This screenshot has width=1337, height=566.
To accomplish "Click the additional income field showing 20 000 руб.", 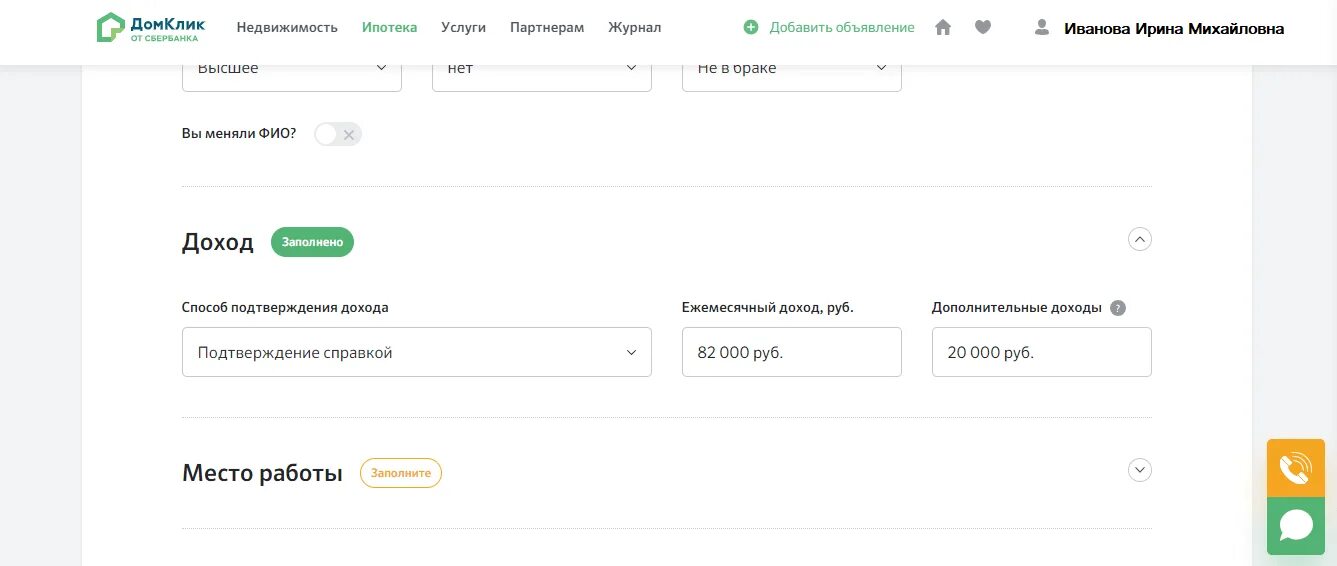I will click(1041, 352).
